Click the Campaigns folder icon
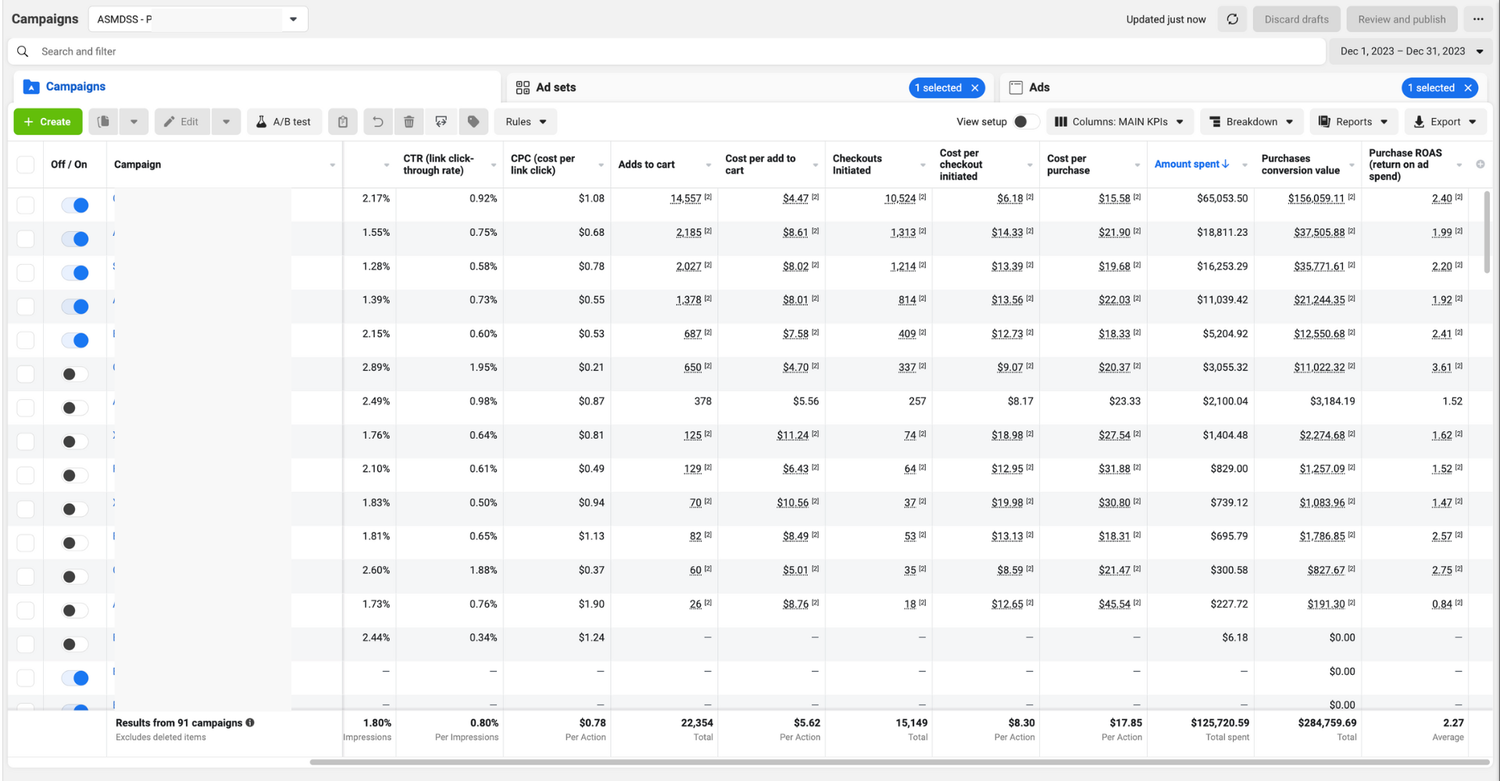The height and width of the screenshot is (781, 1500). coord(31,87)
